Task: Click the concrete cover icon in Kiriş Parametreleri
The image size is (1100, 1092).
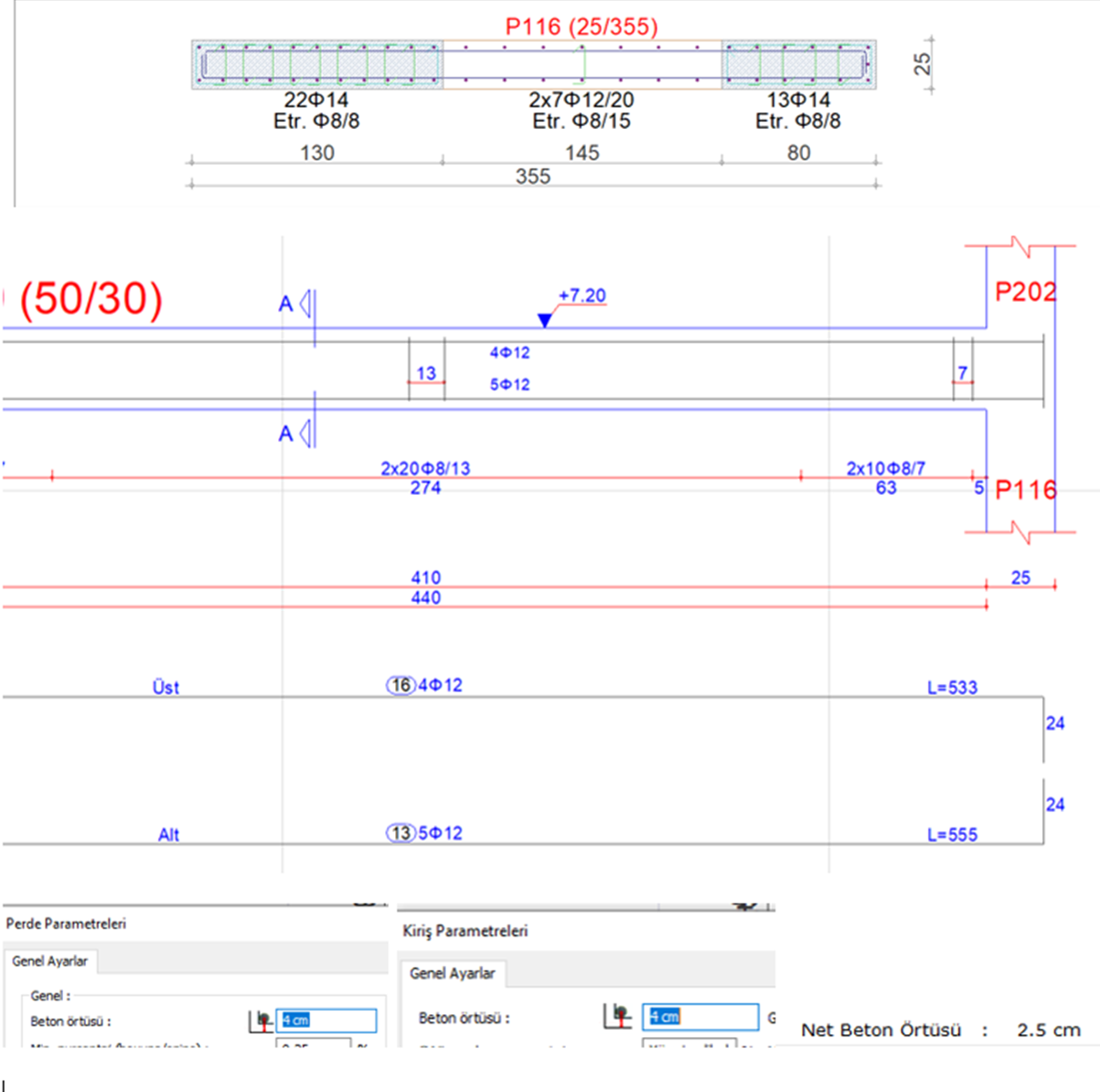Action: click(617, 1016)
